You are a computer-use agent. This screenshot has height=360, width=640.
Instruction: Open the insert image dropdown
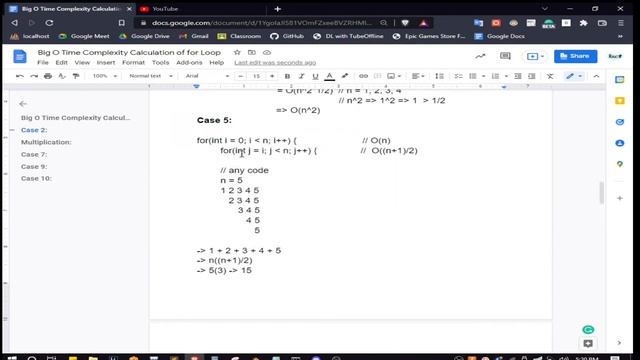pos(394,76)
